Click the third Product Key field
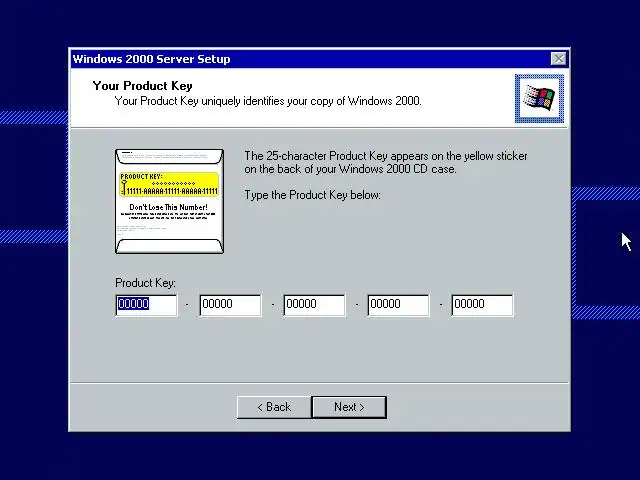 tap(314, 304)
